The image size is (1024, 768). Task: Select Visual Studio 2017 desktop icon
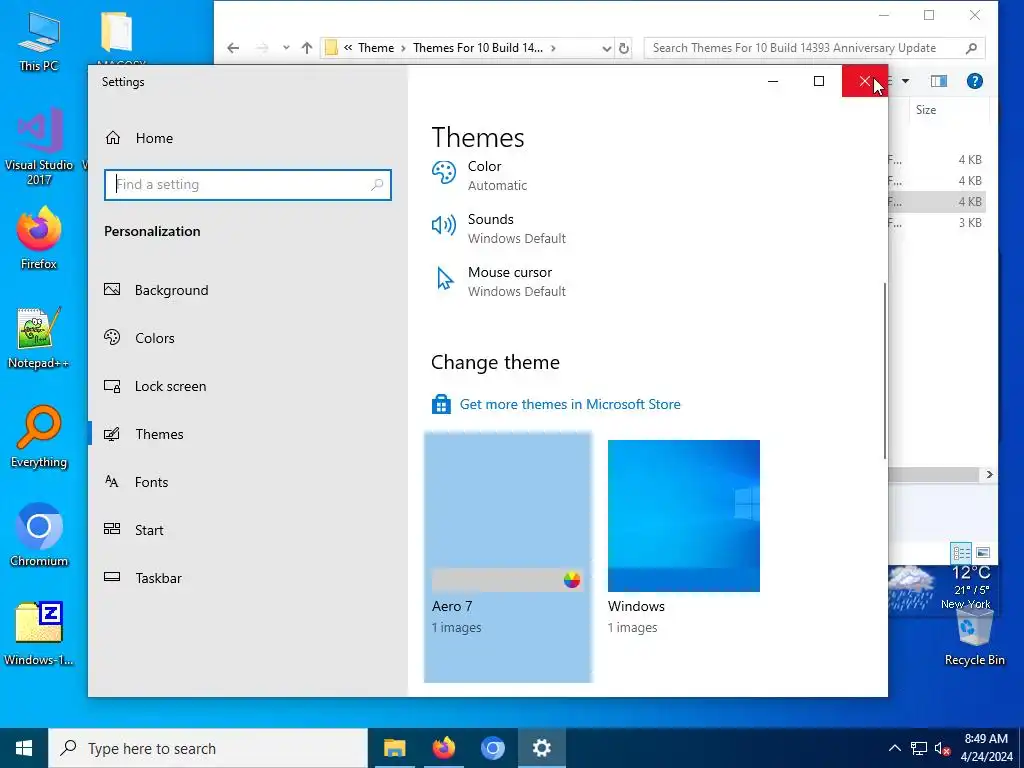click(39, 146)
